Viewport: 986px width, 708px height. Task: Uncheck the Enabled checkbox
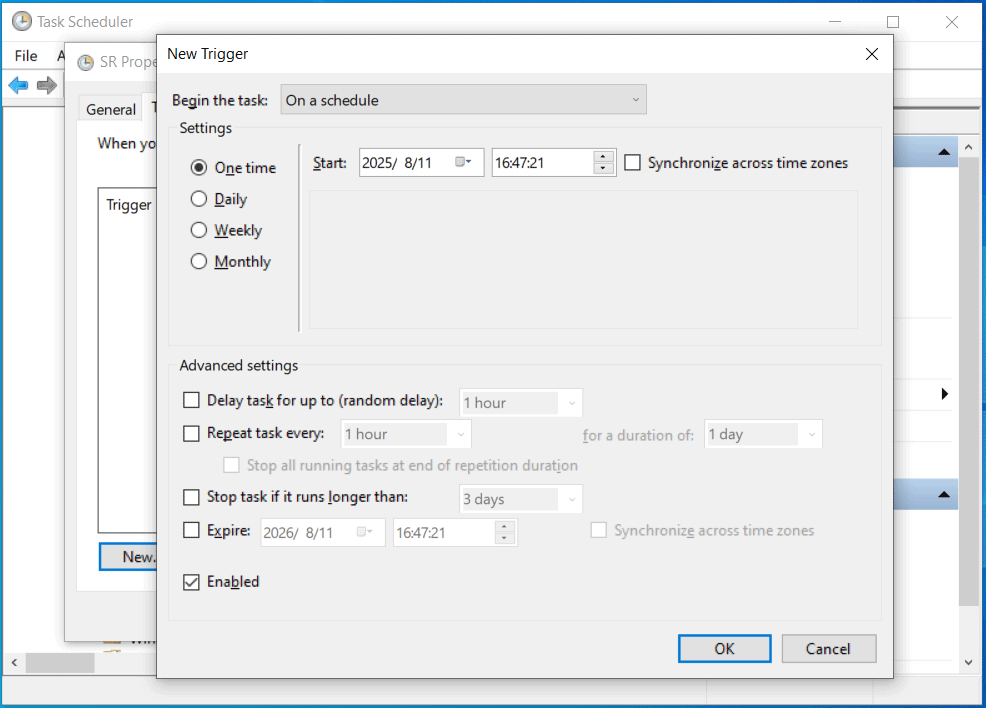point(192,582)
